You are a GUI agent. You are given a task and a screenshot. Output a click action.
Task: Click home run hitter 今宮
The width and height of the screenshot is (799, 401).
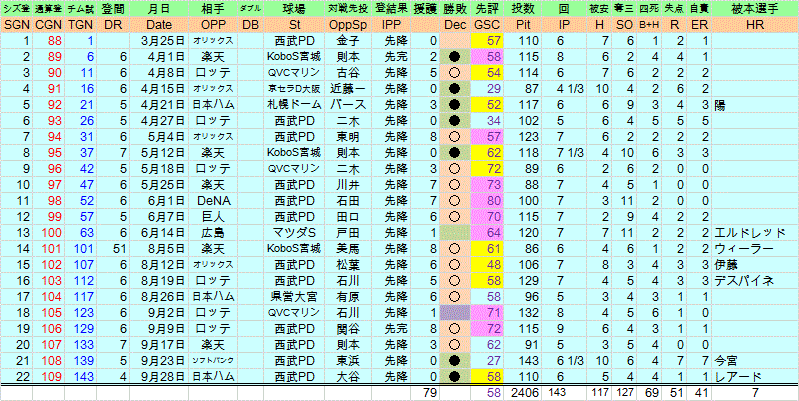[726, 360]
